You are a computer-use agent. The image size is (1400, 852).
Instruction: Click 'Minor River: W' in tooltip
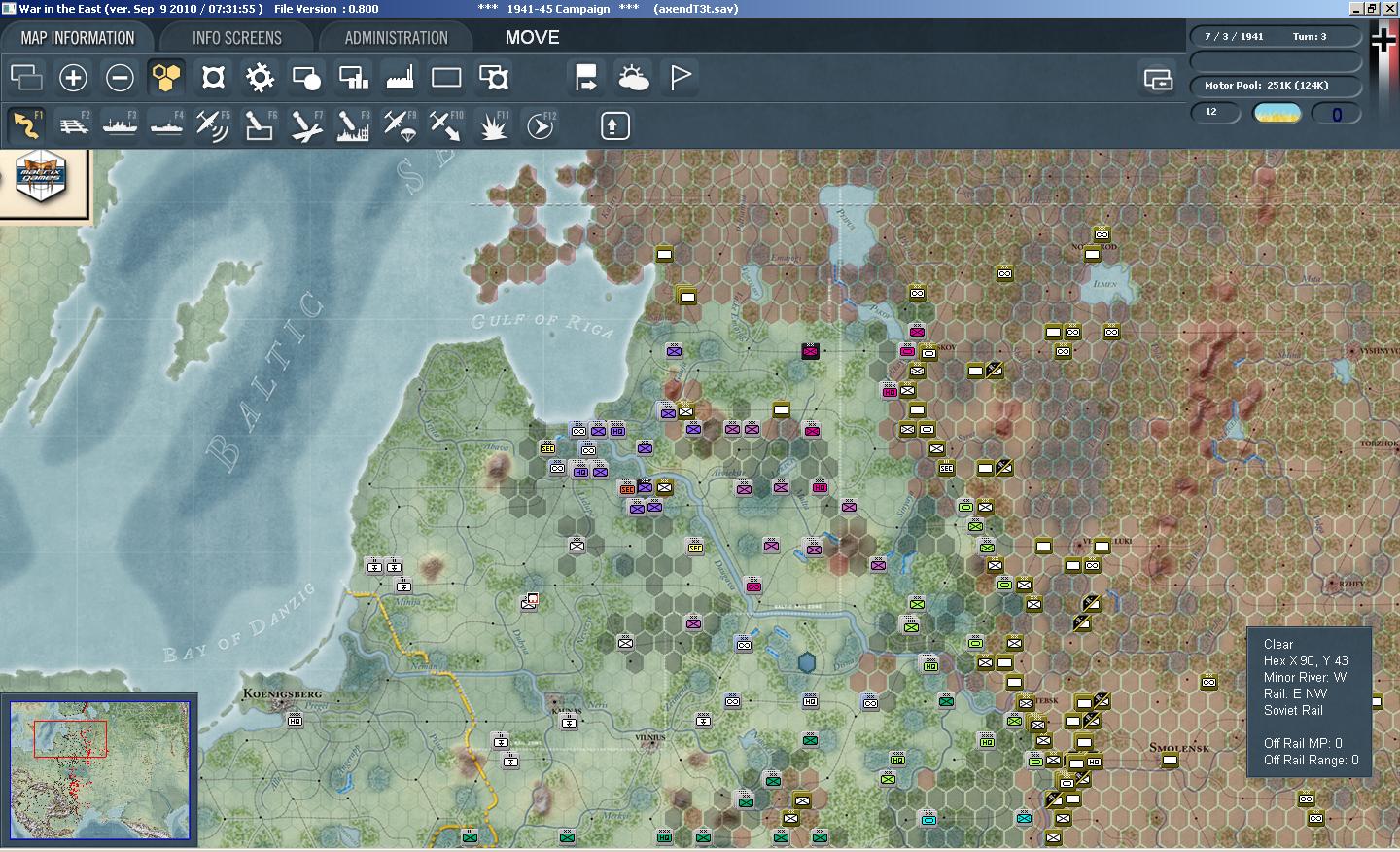click(x=1305, y=677)
